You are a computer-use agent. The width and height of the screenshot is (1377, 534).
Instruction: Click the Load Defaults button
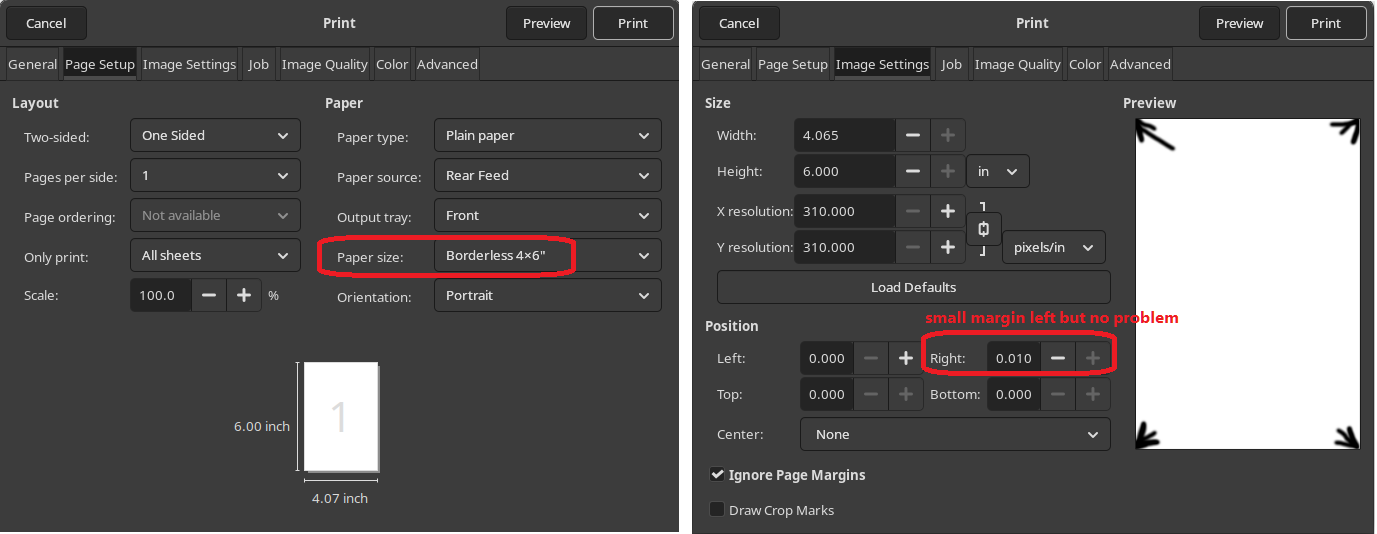point(913,287)
